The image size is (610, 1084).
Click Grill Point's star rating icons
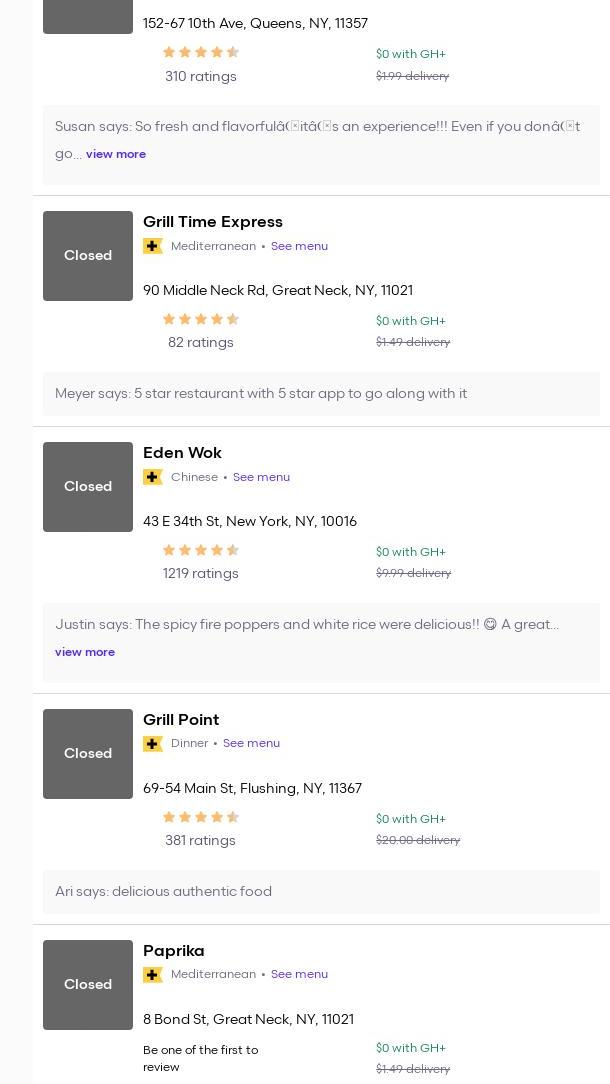click(201, 818)
